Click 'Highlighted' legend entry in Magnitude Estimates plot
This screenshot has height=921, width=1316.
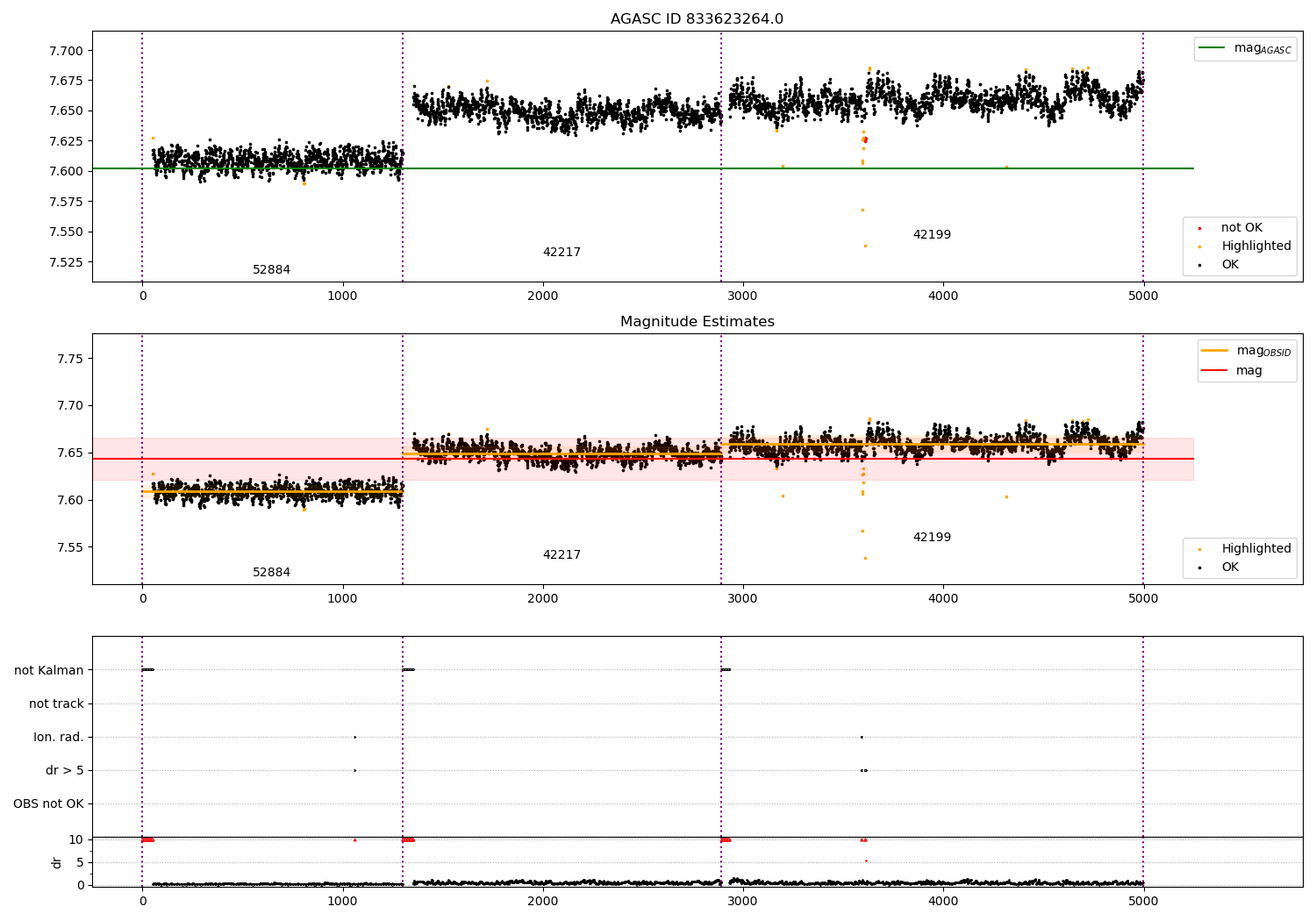[x=1243, y=549]
